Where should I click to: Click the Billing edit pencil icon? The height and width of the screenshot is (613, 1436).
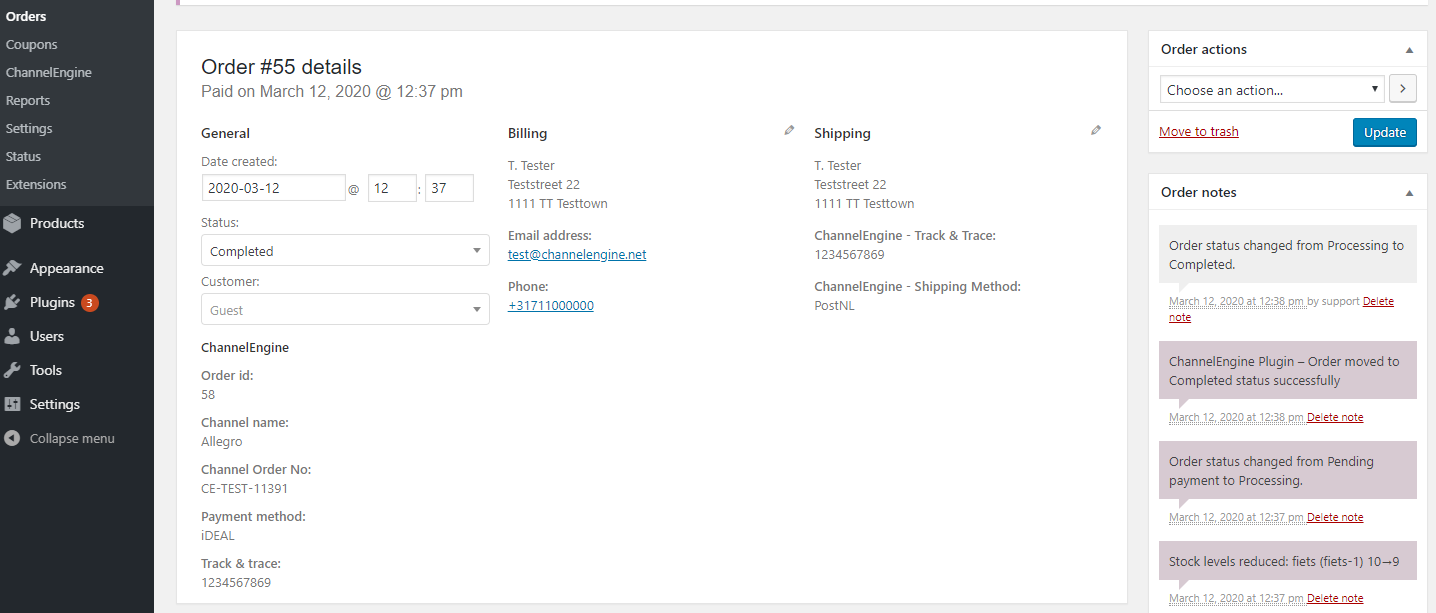pos(789,130)
